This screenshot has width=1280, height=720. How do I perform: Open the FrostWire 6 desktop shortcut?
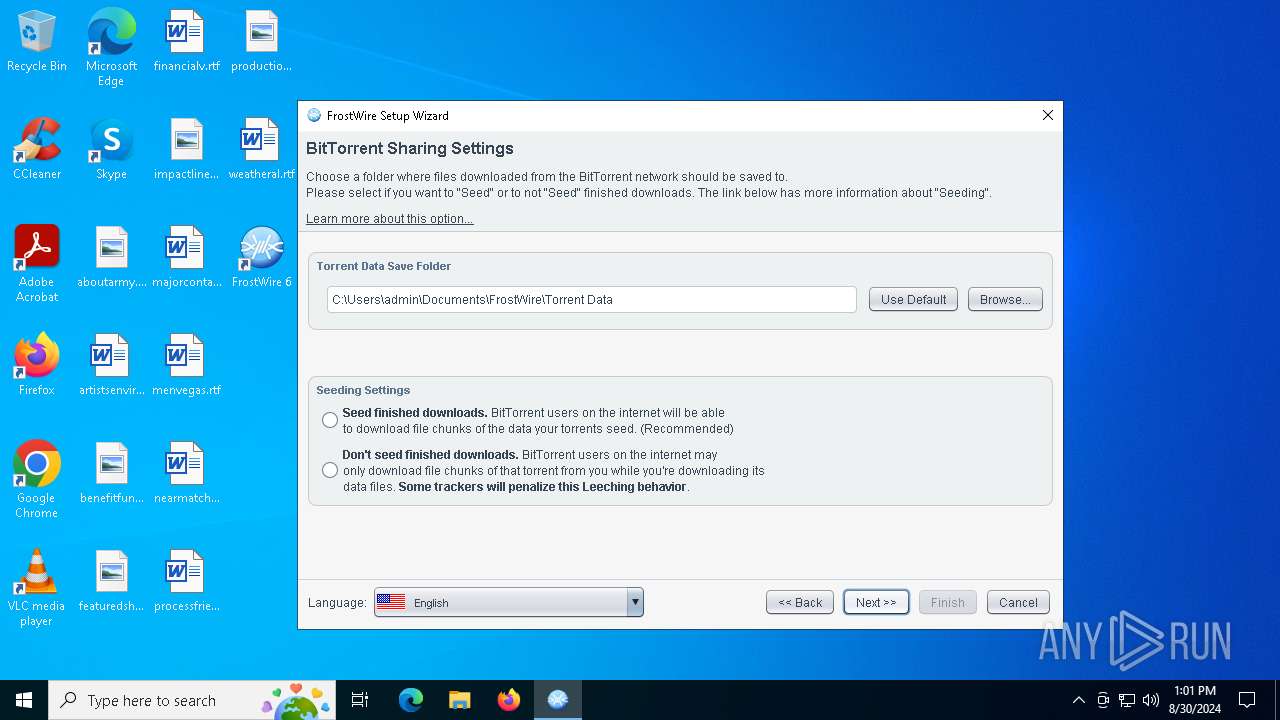point(261,258)
